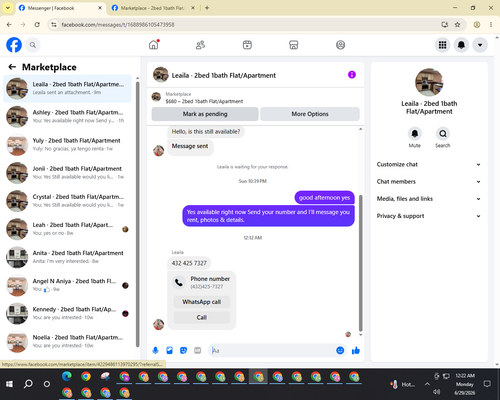Open Leah conversation in list
Image resolution: width=500 pixels, height=400 pixels.
pyautogui.click(x=67, y=229)
